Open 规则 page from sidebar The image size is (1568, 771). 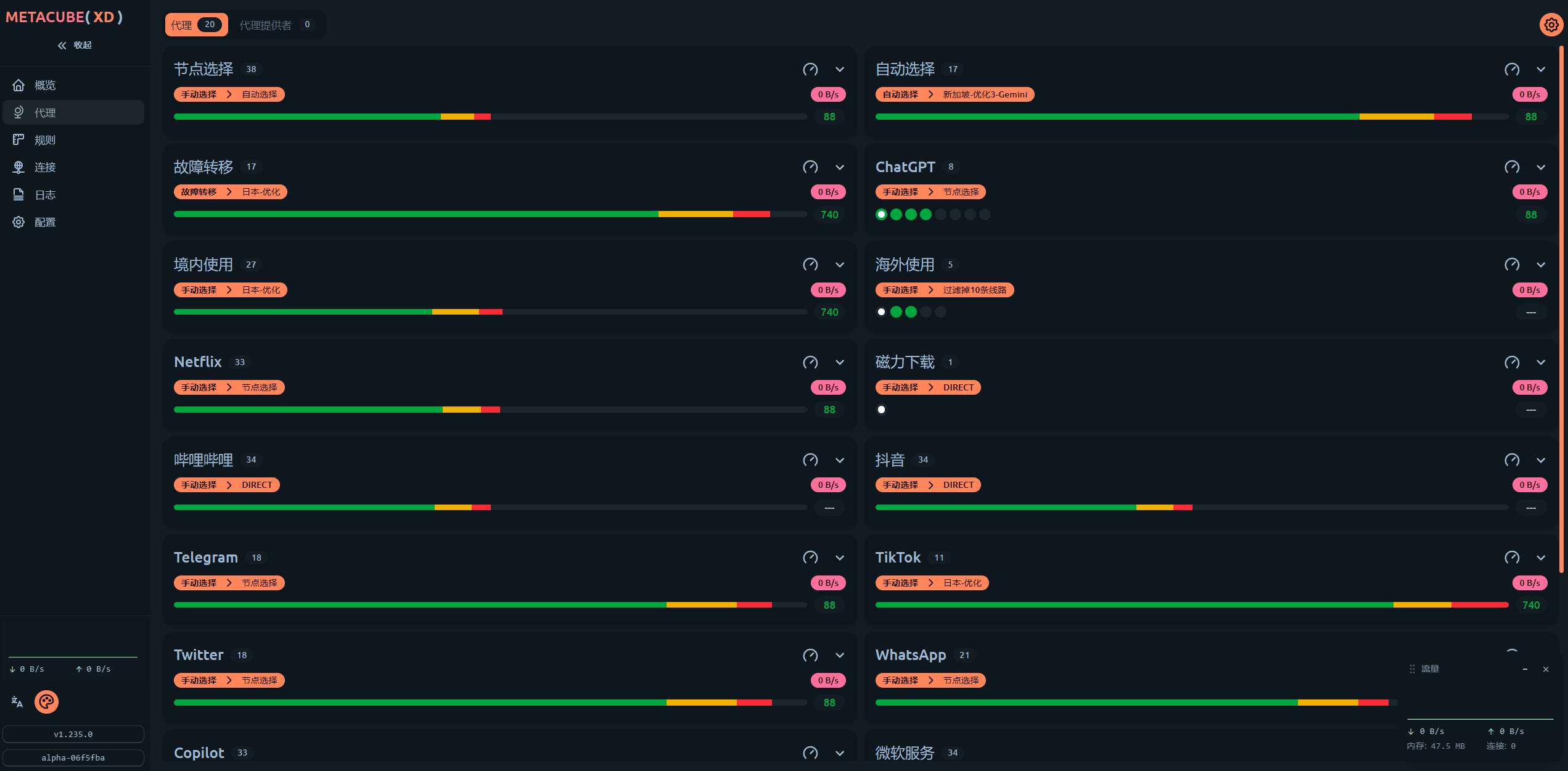click(44, 140)
